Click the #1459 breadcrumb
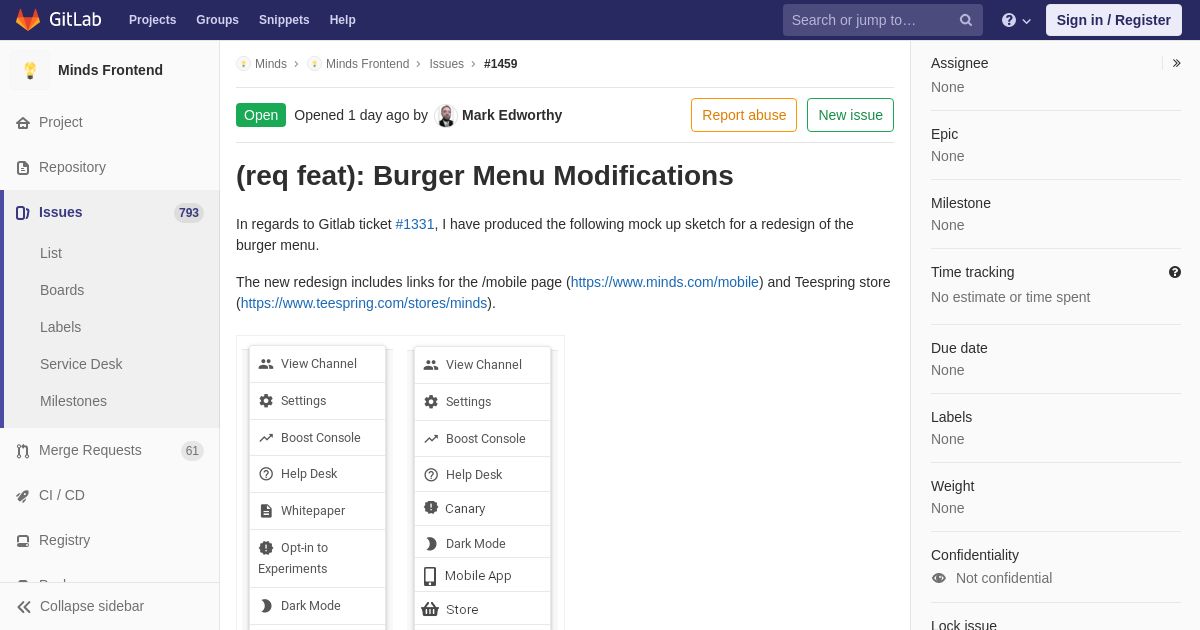The image size is (1200, 630). coord(501,64)
